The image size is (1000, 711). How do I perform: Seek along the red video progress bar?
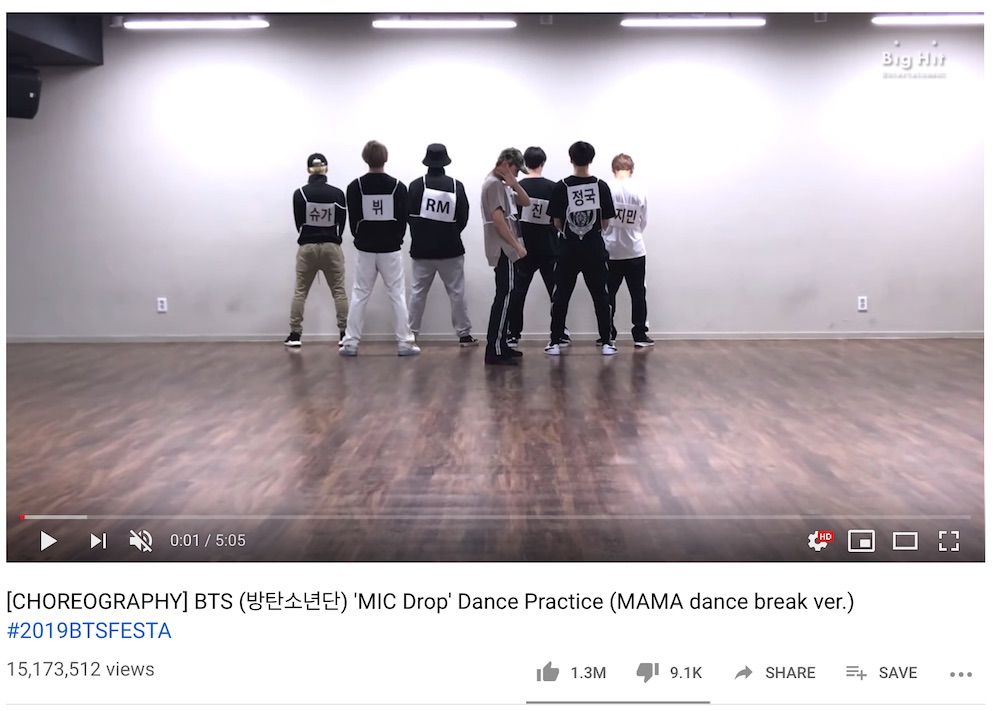(x=496, y=517)
